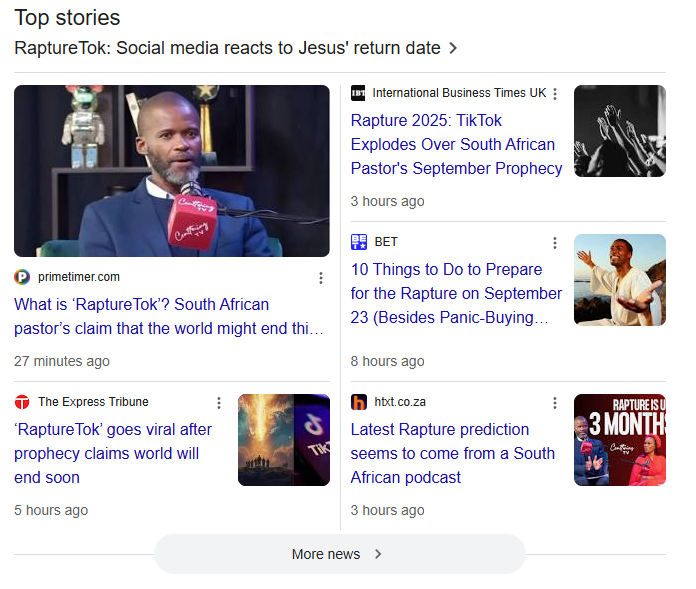Open The Express Tribune story options
This screenshot has height=589, width=696.
(x=219, y=403)
